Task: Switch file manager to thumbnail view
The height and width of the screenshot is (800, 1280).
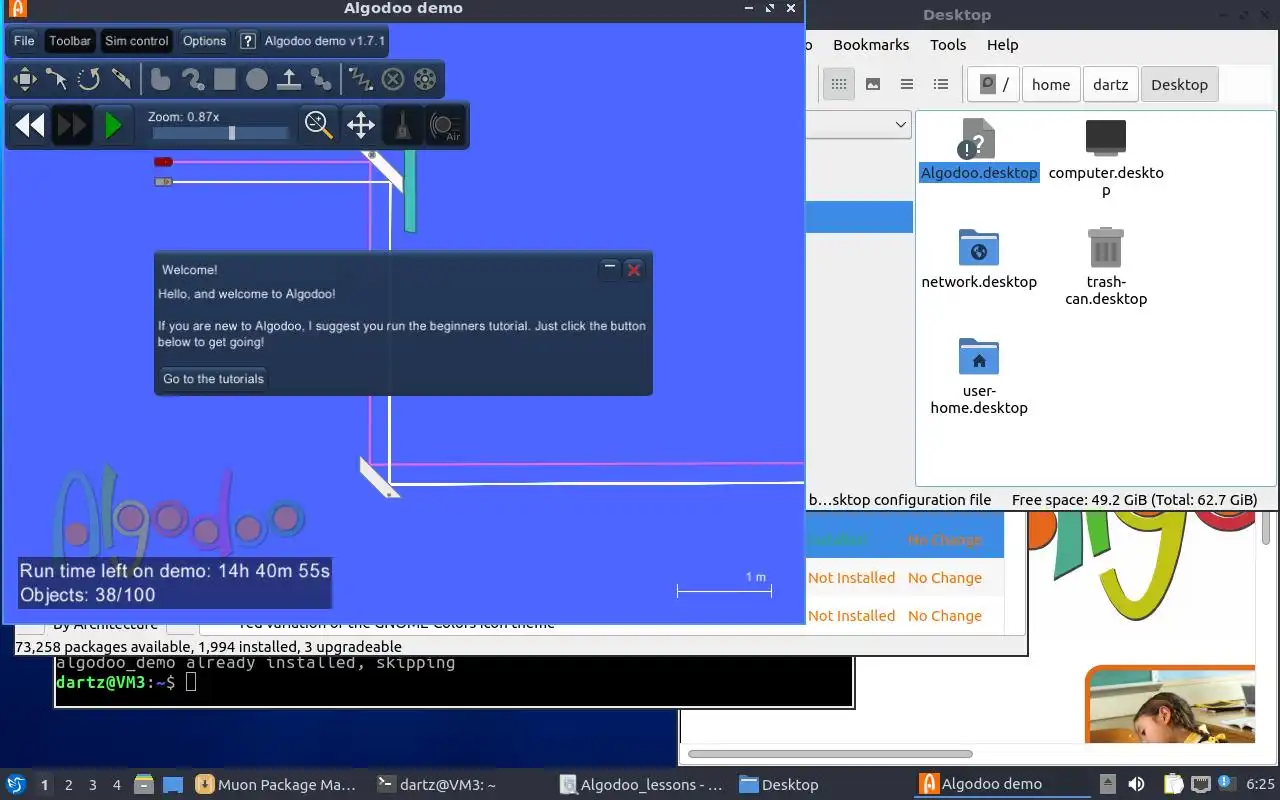Action: point(873,84)
